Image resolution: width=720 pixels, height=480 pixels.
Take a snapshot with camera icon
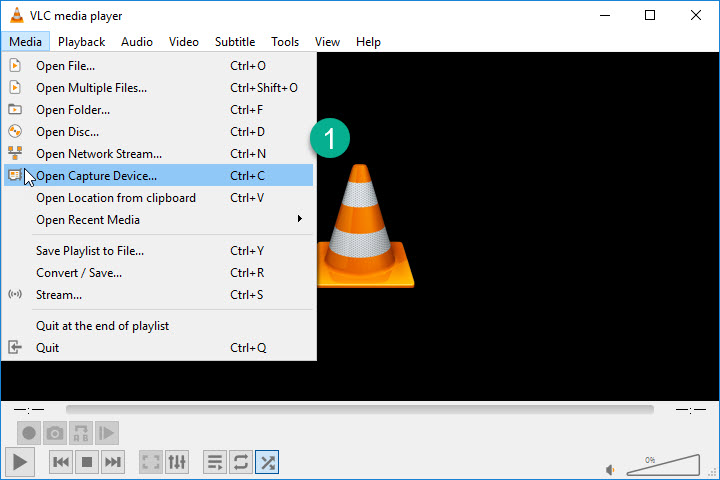tap(55, 433)
